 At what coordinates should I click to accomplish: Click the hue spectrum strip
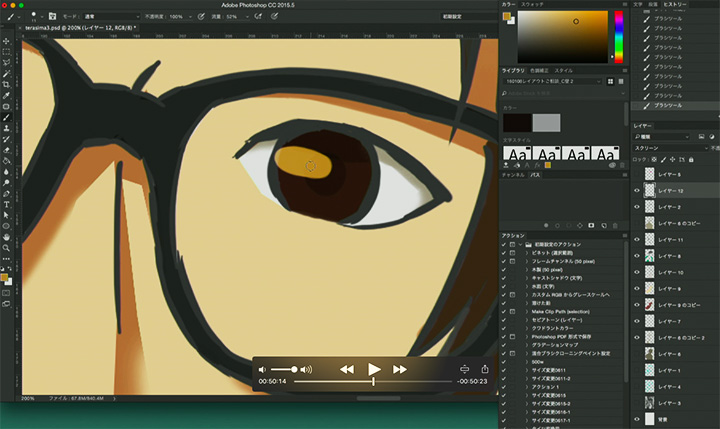[619, 37]
